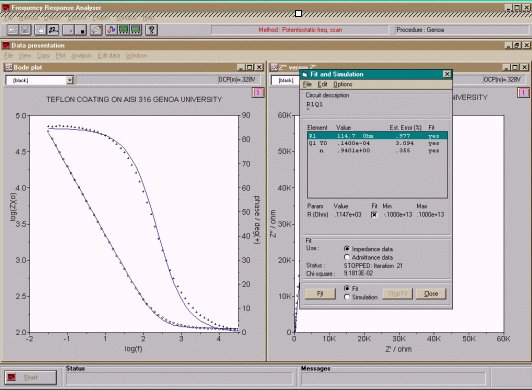Click the Fit button in the dialog
Image resolution: width=532 pixels, height=390 pixels.
pyautogui.click(x=320, y=294)
